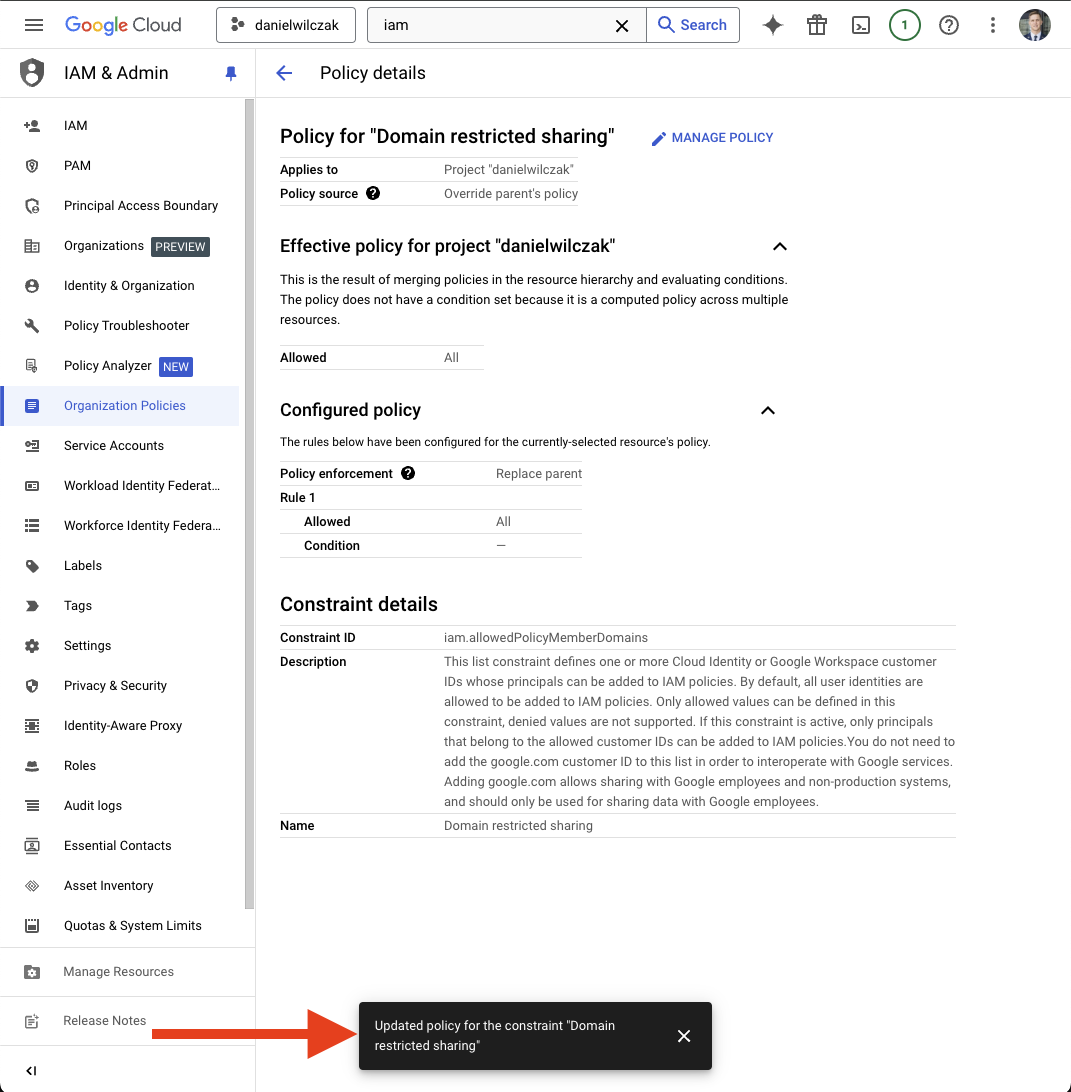Click the IAM & Admin shield icon
The image size is (1071, 1092).
pos(32,73)
